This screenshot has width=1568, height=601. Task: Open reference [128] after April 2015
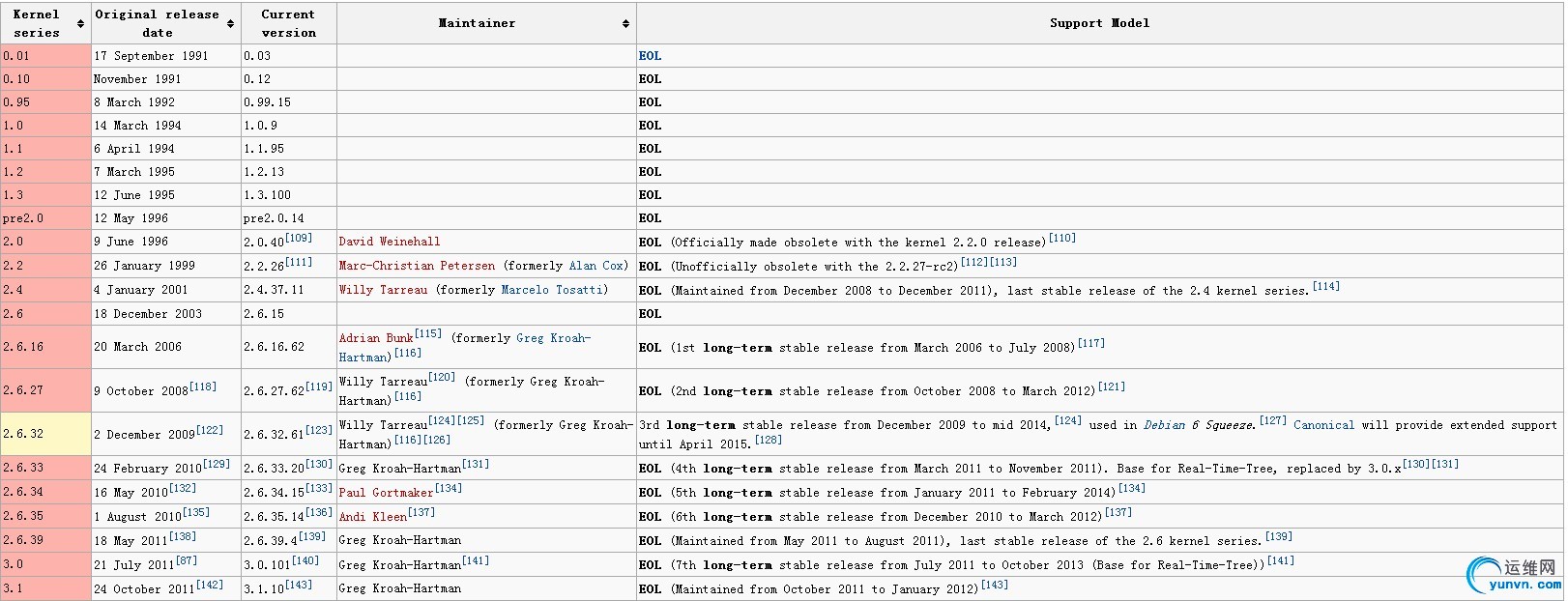click(x=769, y=440)
